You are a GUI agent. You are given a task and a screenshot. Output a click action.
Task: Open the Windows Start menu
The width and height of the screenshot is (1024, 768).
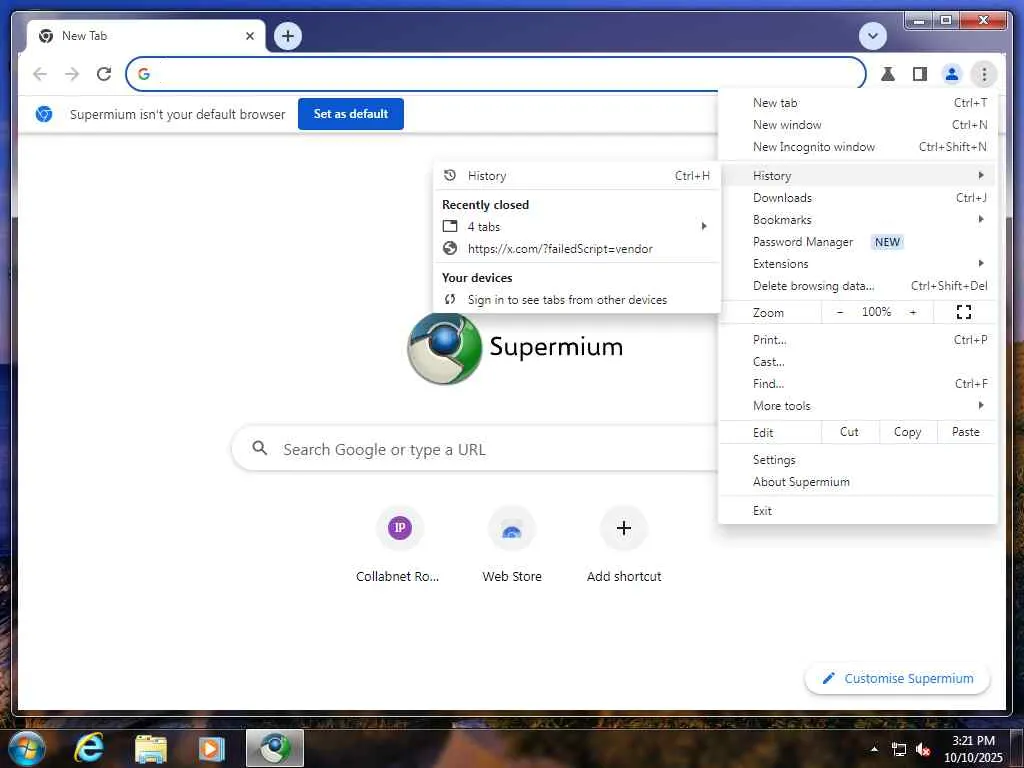pos(26,748)
